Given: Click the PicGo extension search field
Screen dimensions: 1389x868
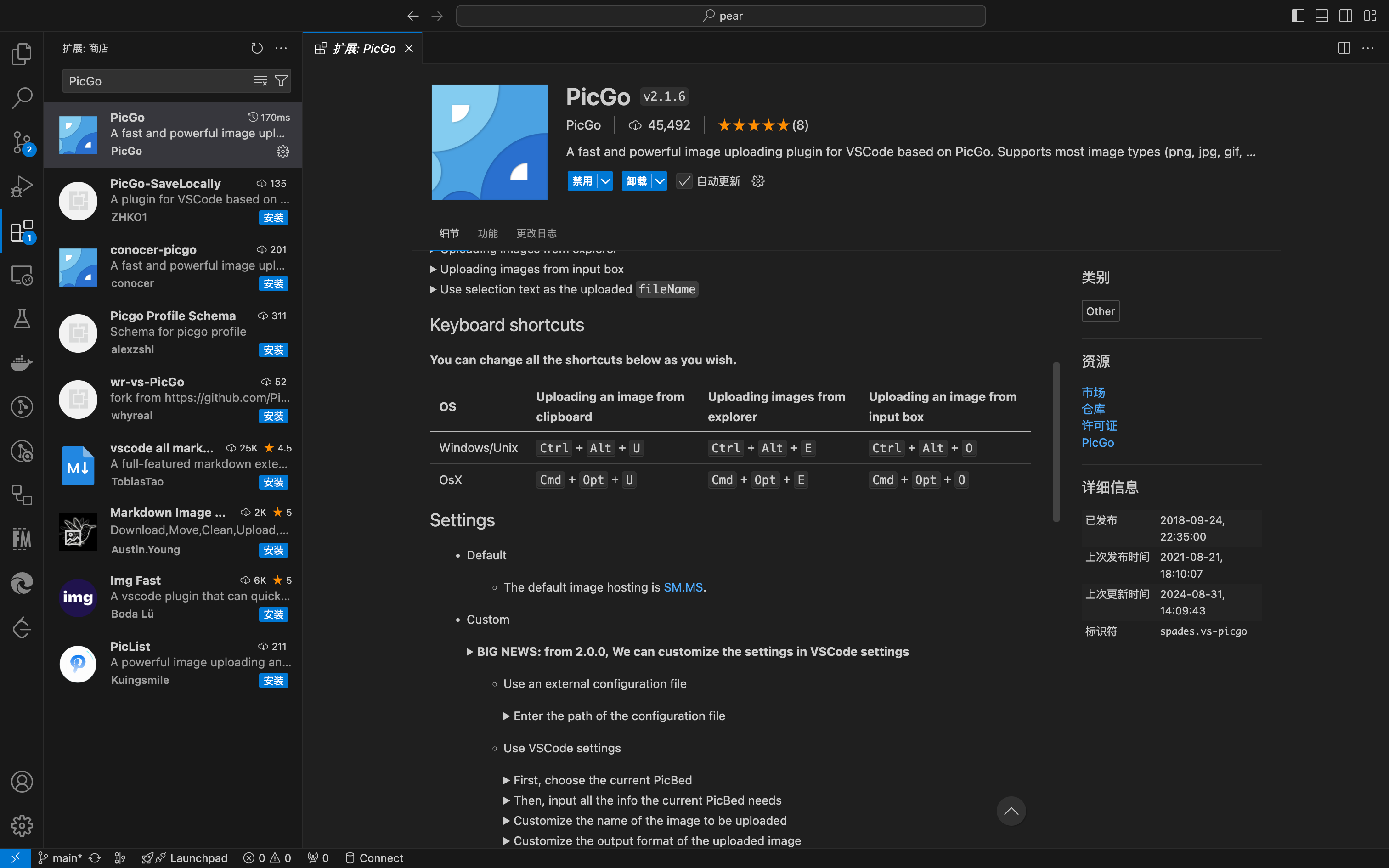Looking at the screenshot, I should pyautogui.click(x=155, y=81).
